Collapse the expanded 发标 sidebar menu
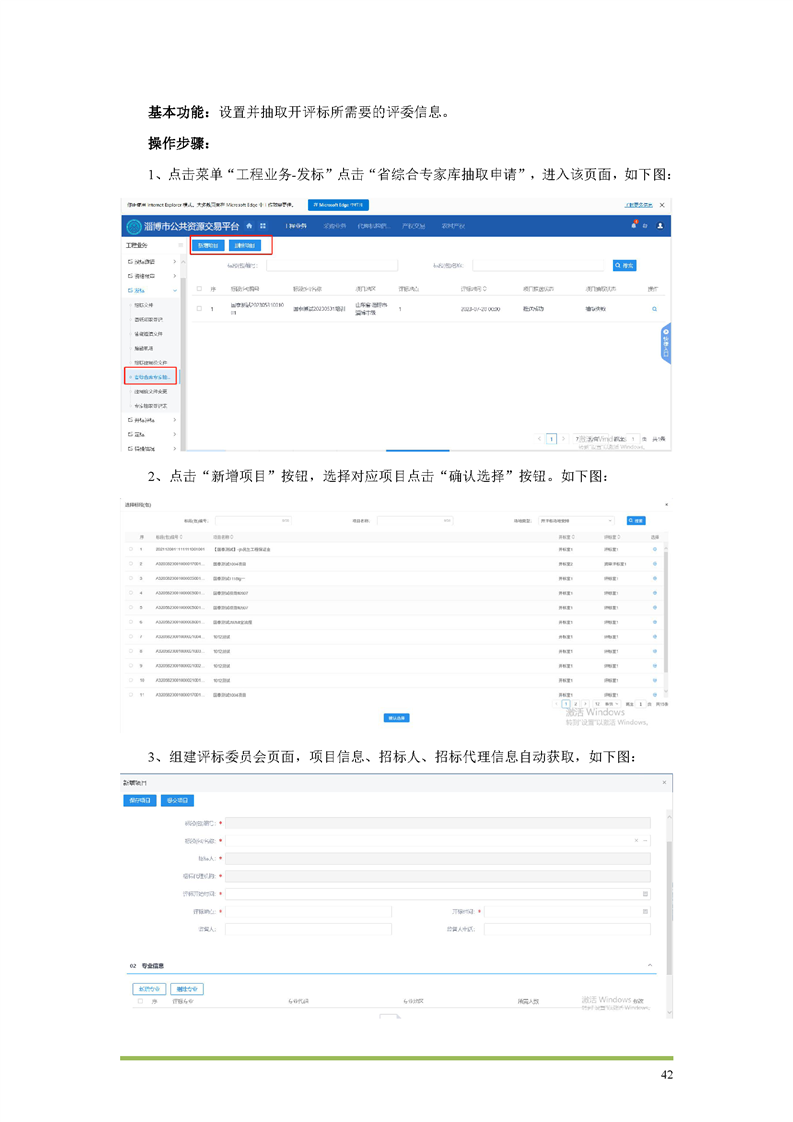Viewport: 793px width, 1122px height. (175, 290)
